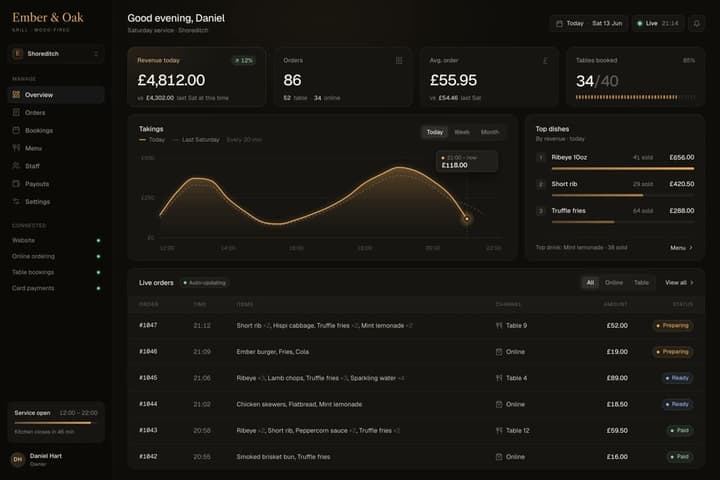720x480 pixels.
Task: Toggle Last Saturday series in chart legend
Action: pyautogui.click(x=196, y=140)
